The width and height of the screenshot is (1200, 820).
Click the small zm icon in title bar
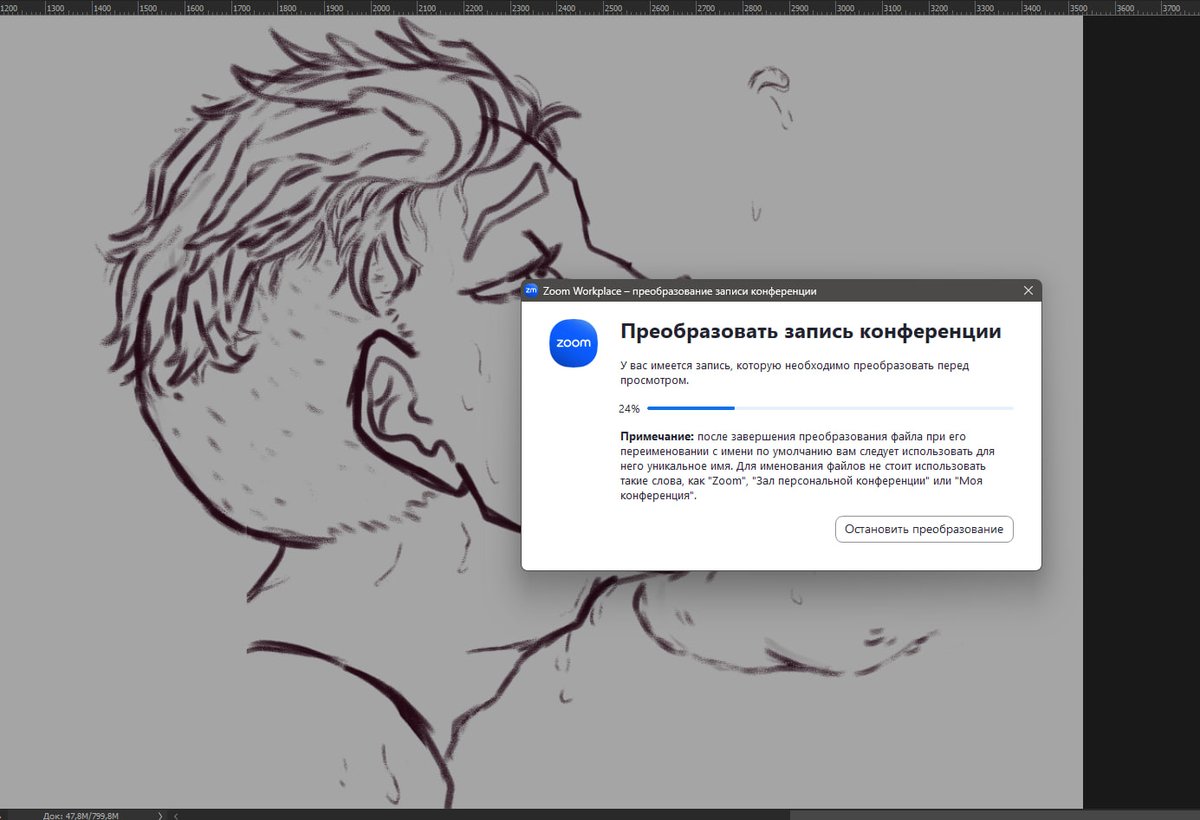pos(531,290)
